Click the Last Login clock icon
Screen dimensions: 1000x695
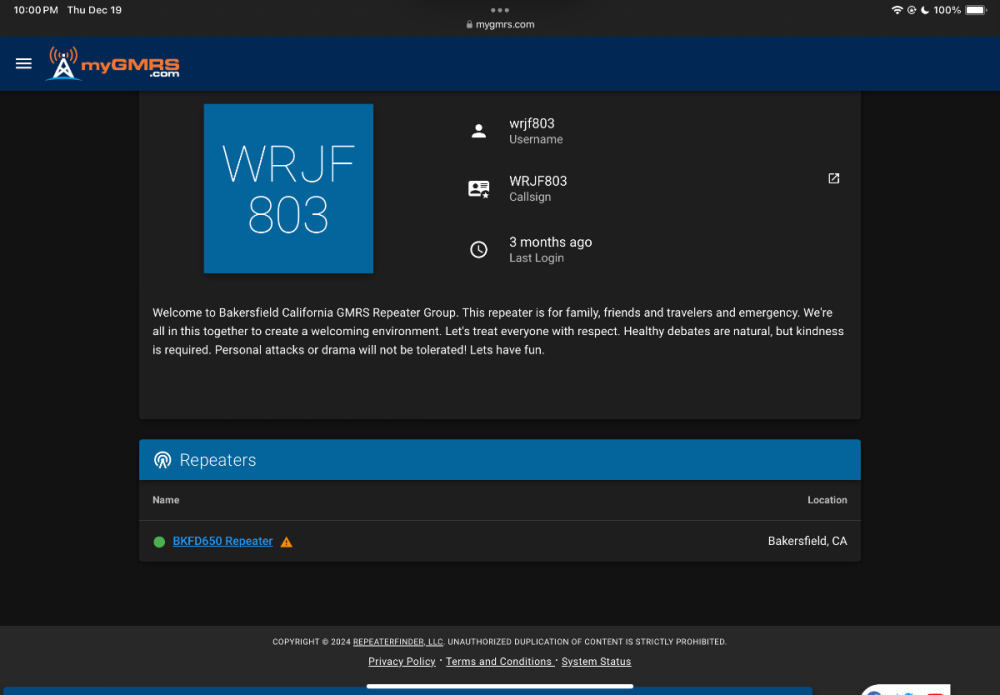click(479, 250)
